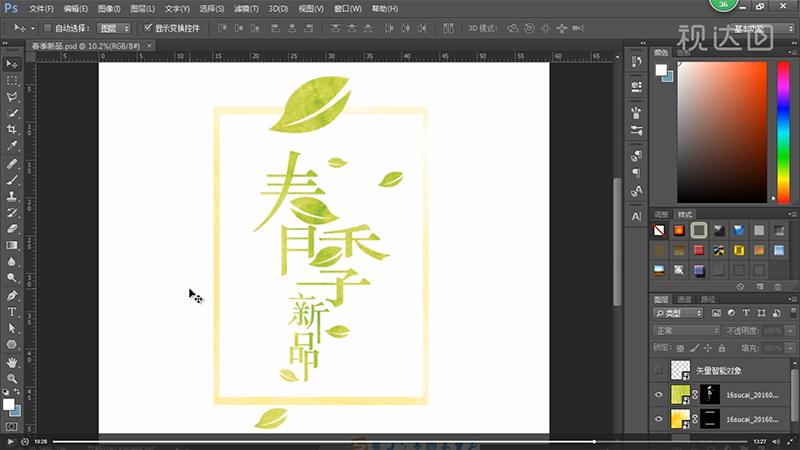Switch to the 路径 tab

point(708,299)
